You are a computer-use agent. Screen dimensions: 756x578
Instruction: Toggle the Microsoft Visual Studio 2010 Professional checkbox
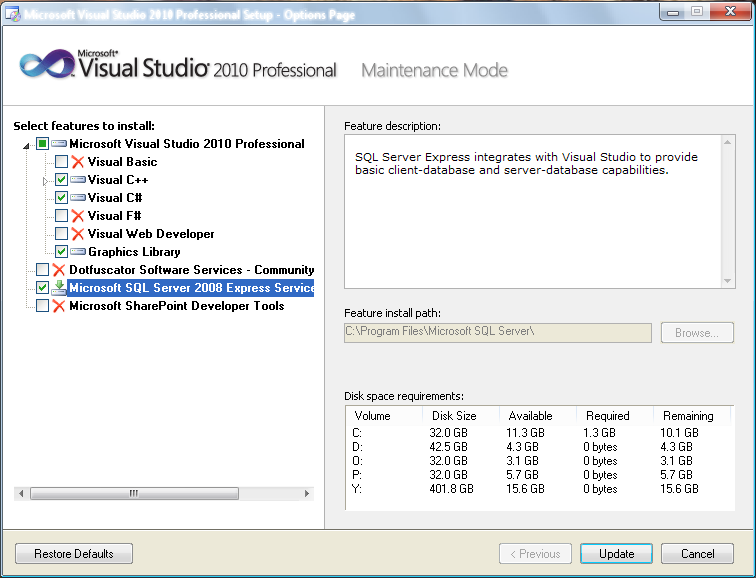tap(42, 144)
